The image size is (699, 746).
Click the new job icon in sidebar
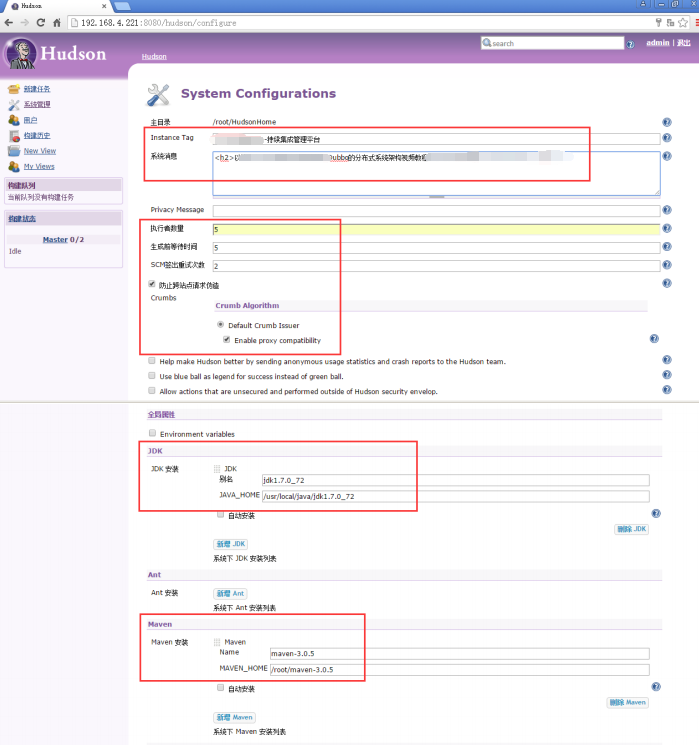point(14,89)
